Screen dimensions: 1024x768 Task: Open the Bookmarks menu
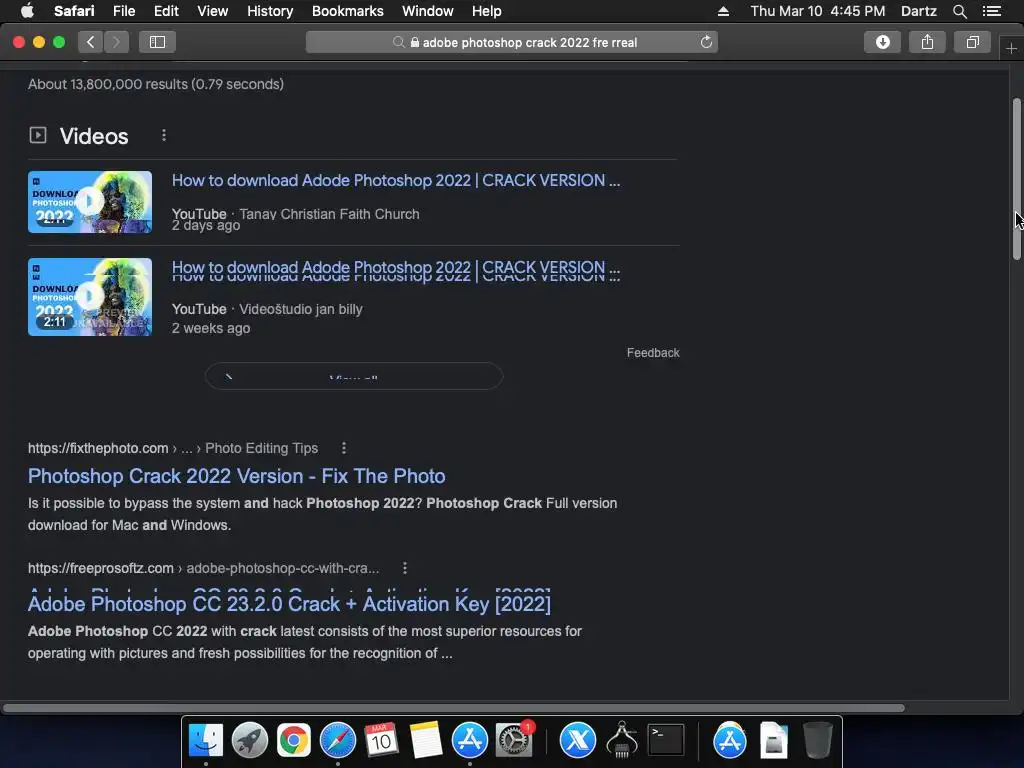tap(347, 11)
